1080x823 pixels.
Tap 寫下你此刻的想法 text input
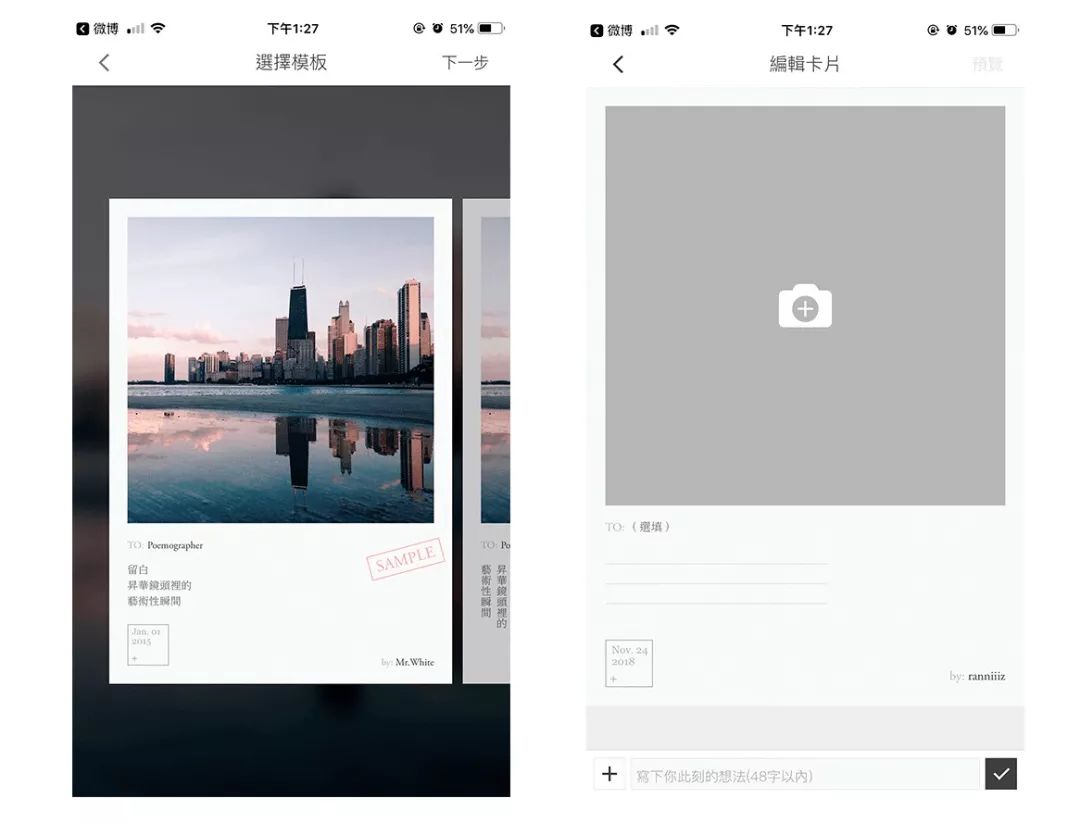coord(804,775)
